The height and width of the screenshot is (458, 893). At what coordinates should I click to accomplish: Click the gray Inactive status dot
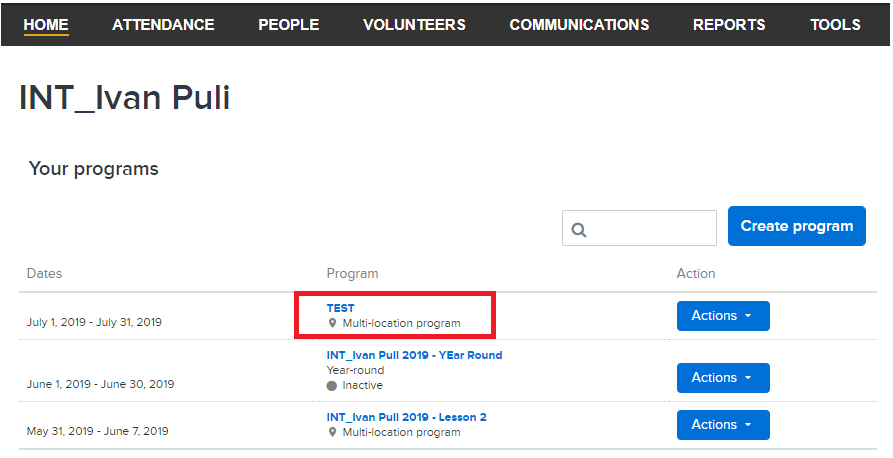coord(331,386)
